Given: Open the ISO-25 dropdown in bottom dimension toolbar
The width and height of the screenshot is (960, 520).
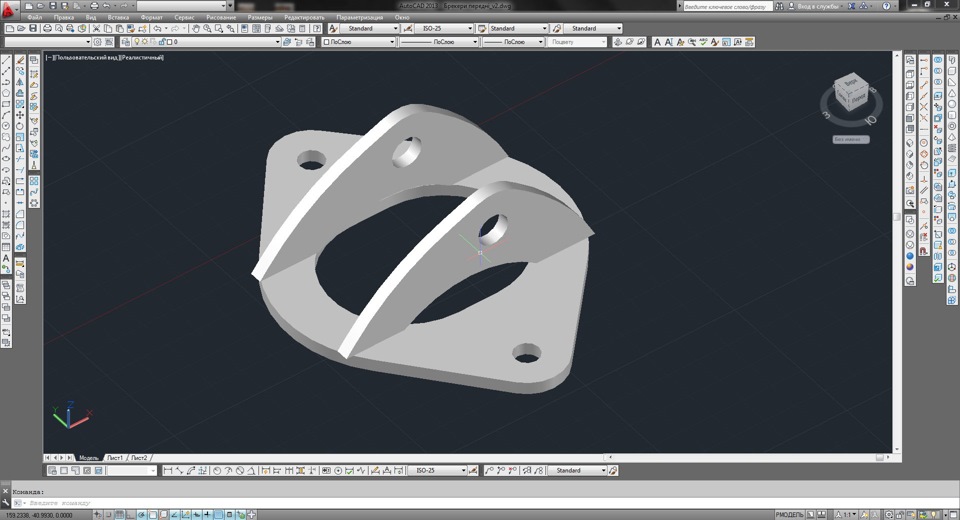Looking at the screenshot, I should tap(437, 470).
